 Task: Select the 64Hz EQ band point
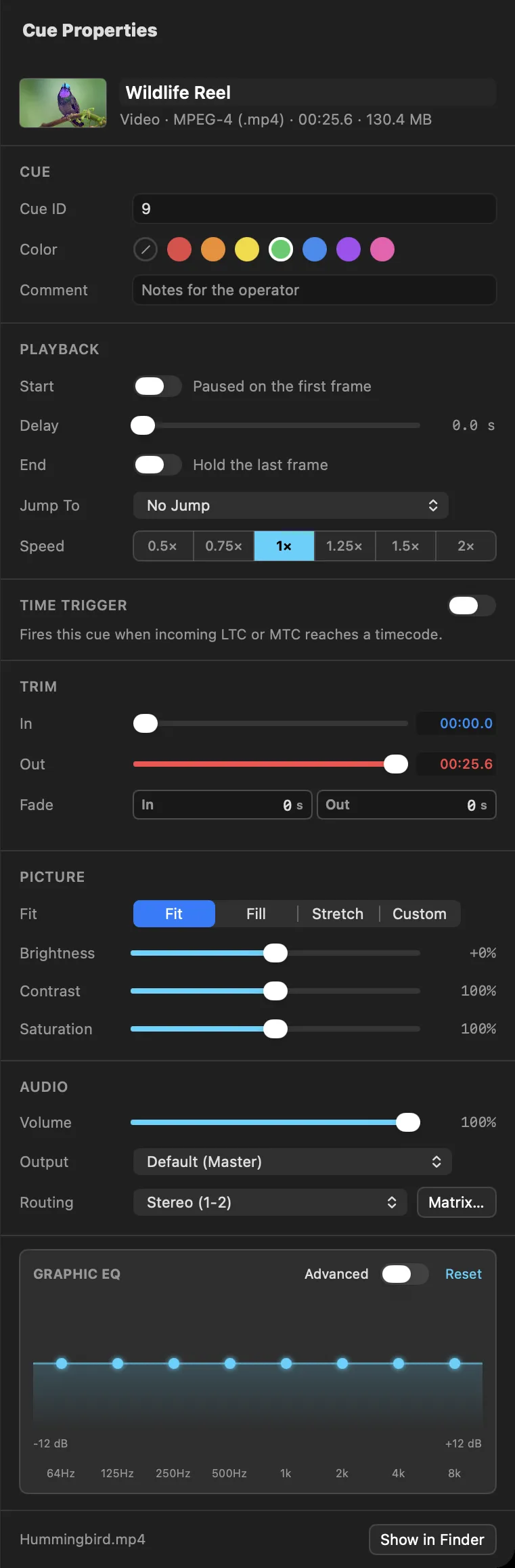(62, 1363)
